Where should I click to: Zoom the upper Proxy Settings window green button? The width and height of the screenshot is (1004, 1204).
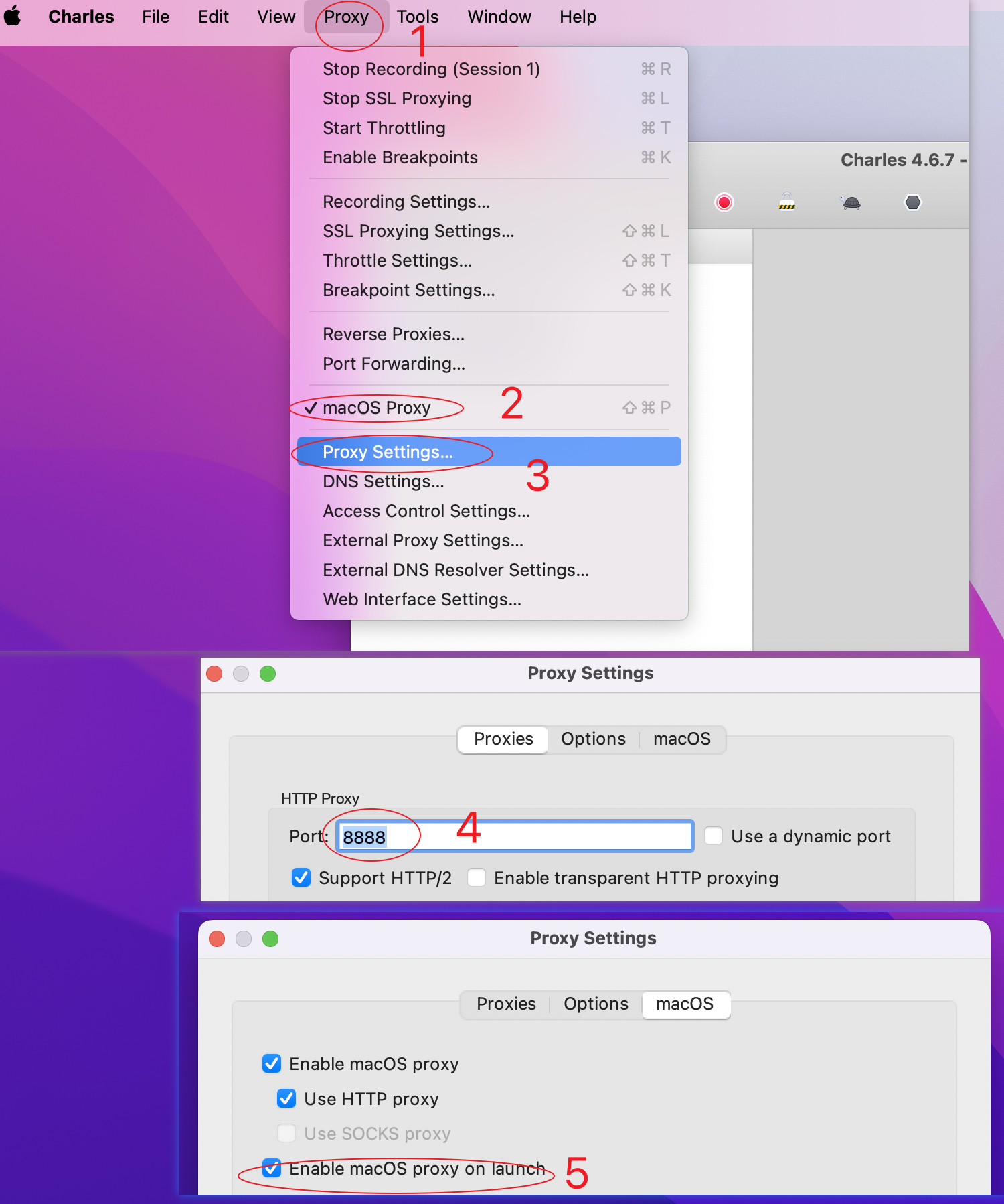[x=268, y=674]
